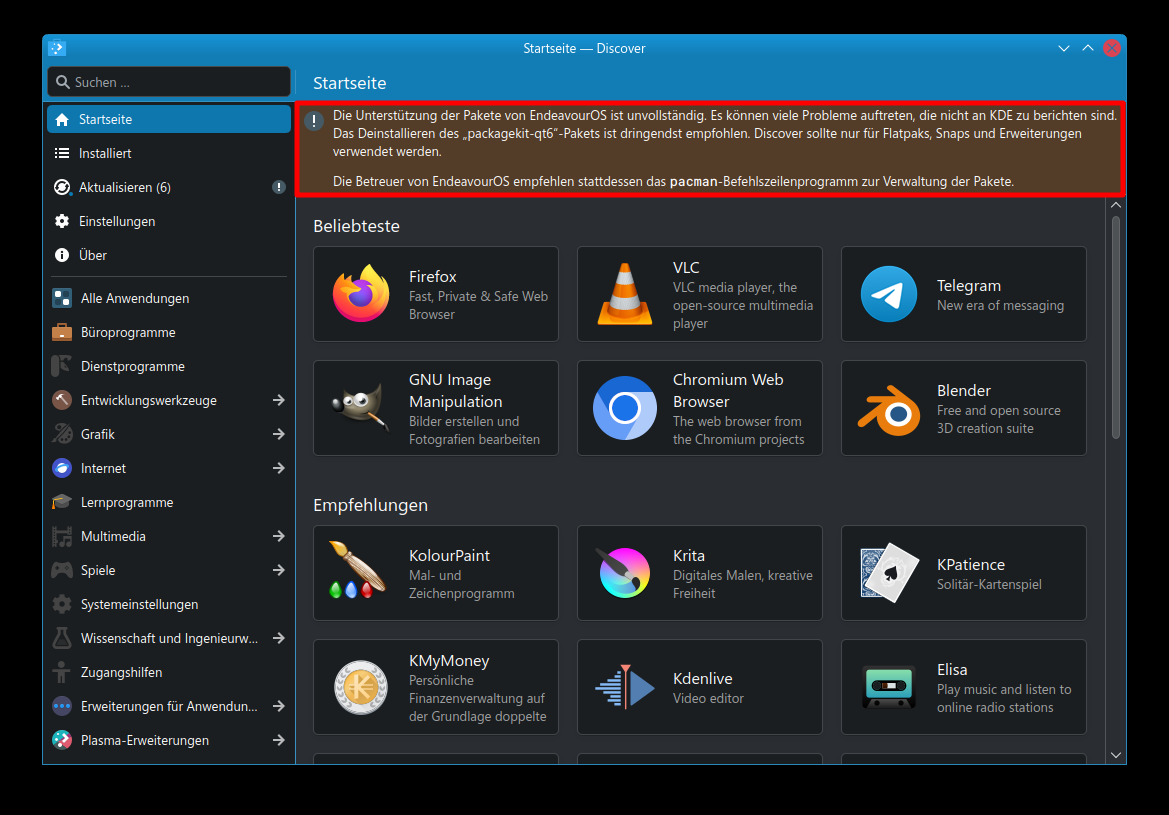Click the graduation cap icon for Lernprogramme
Screen dimensions: 1169x815
(62, 502)
